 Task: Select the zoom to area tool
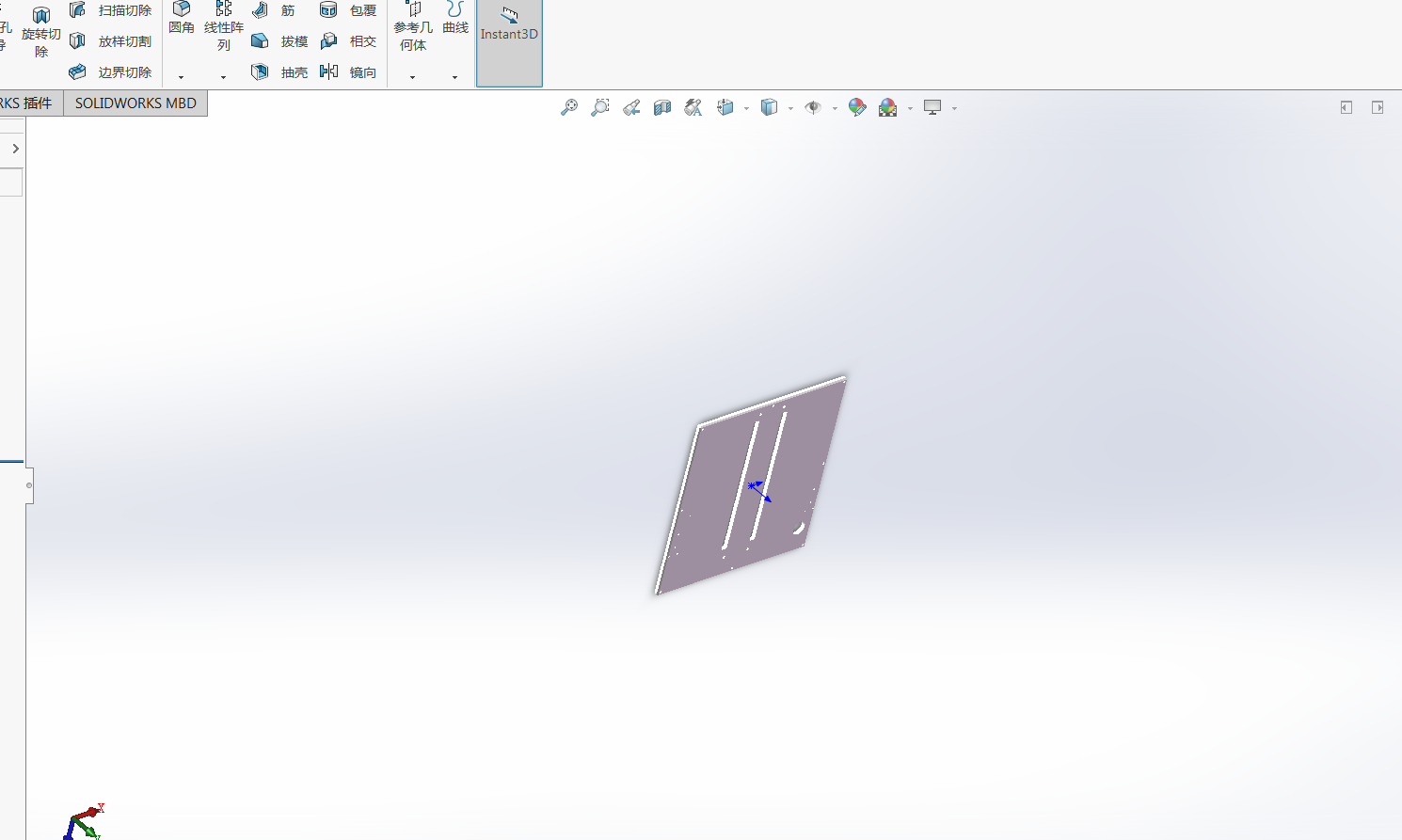600,107
